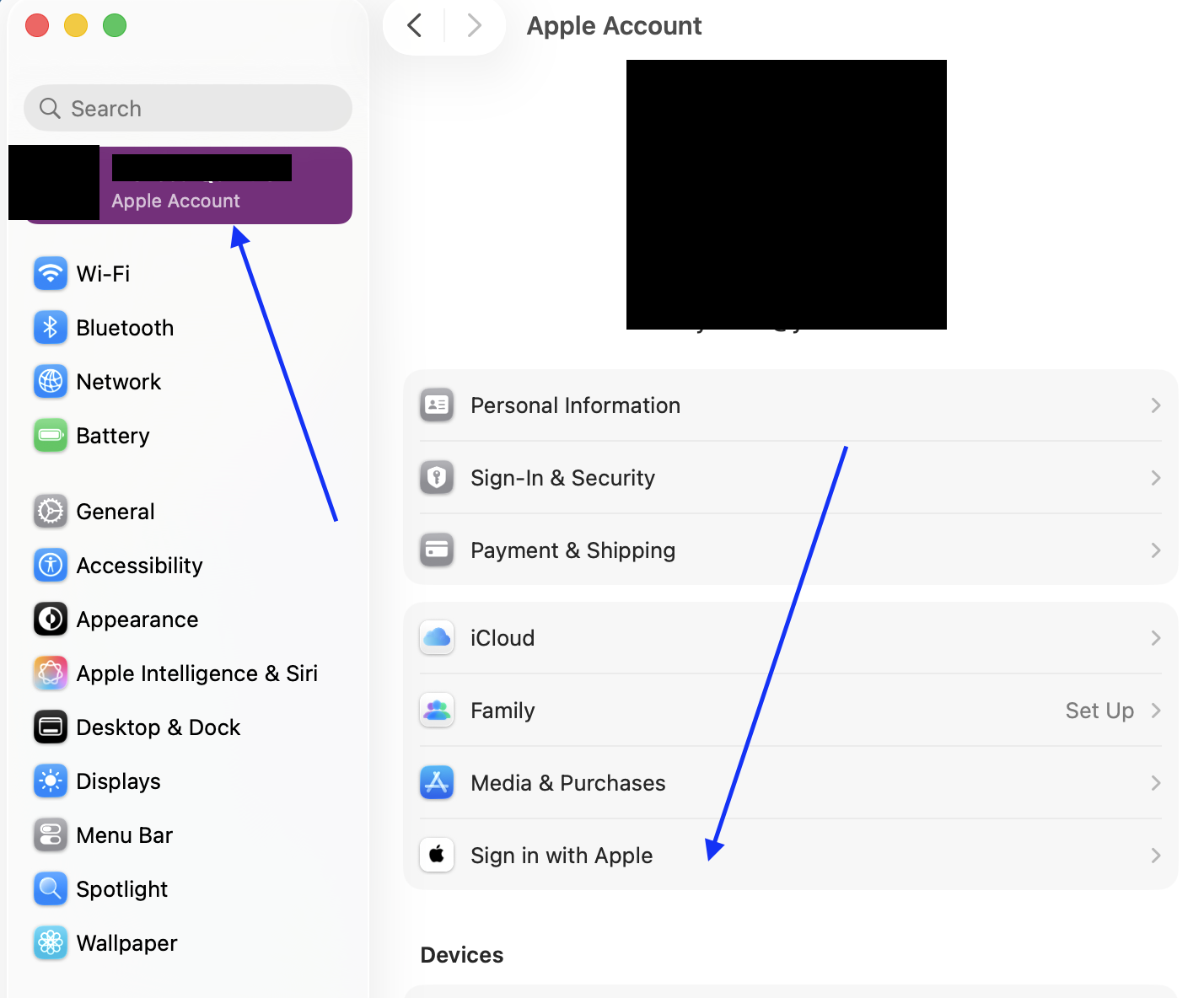Screen dimensions: 1204x998
Task: Open Spotlight settings
Action: [x=188, y=889]
